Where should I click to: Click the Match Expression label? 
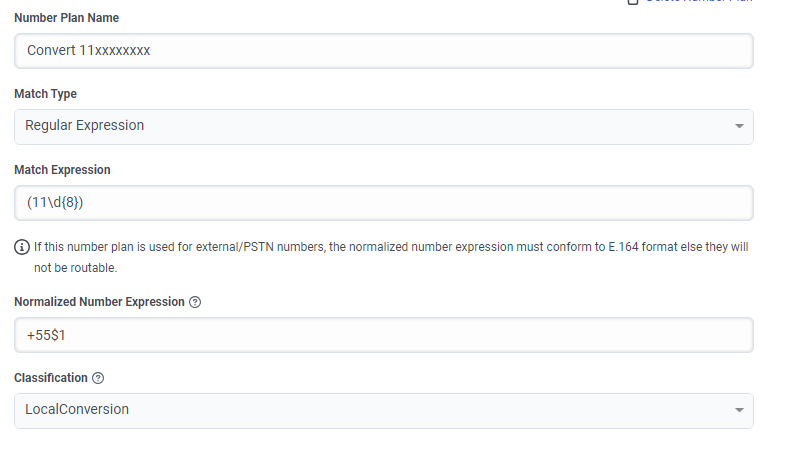coord(62,170)
